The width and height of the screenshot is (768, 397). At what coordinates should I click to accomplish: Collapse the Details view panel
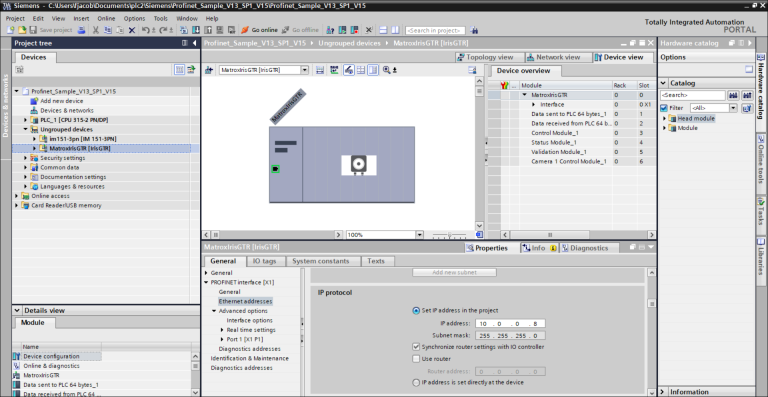(17, 310)
